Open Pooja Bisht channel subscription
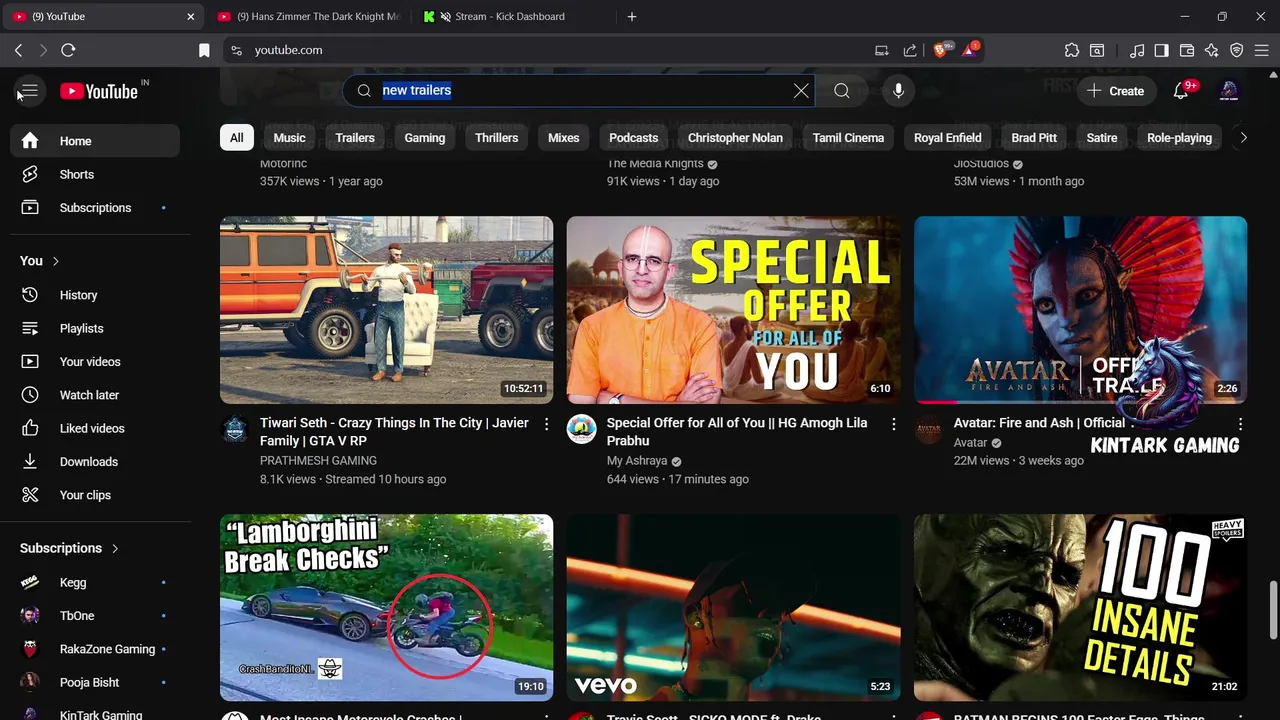 coord(95,682)
